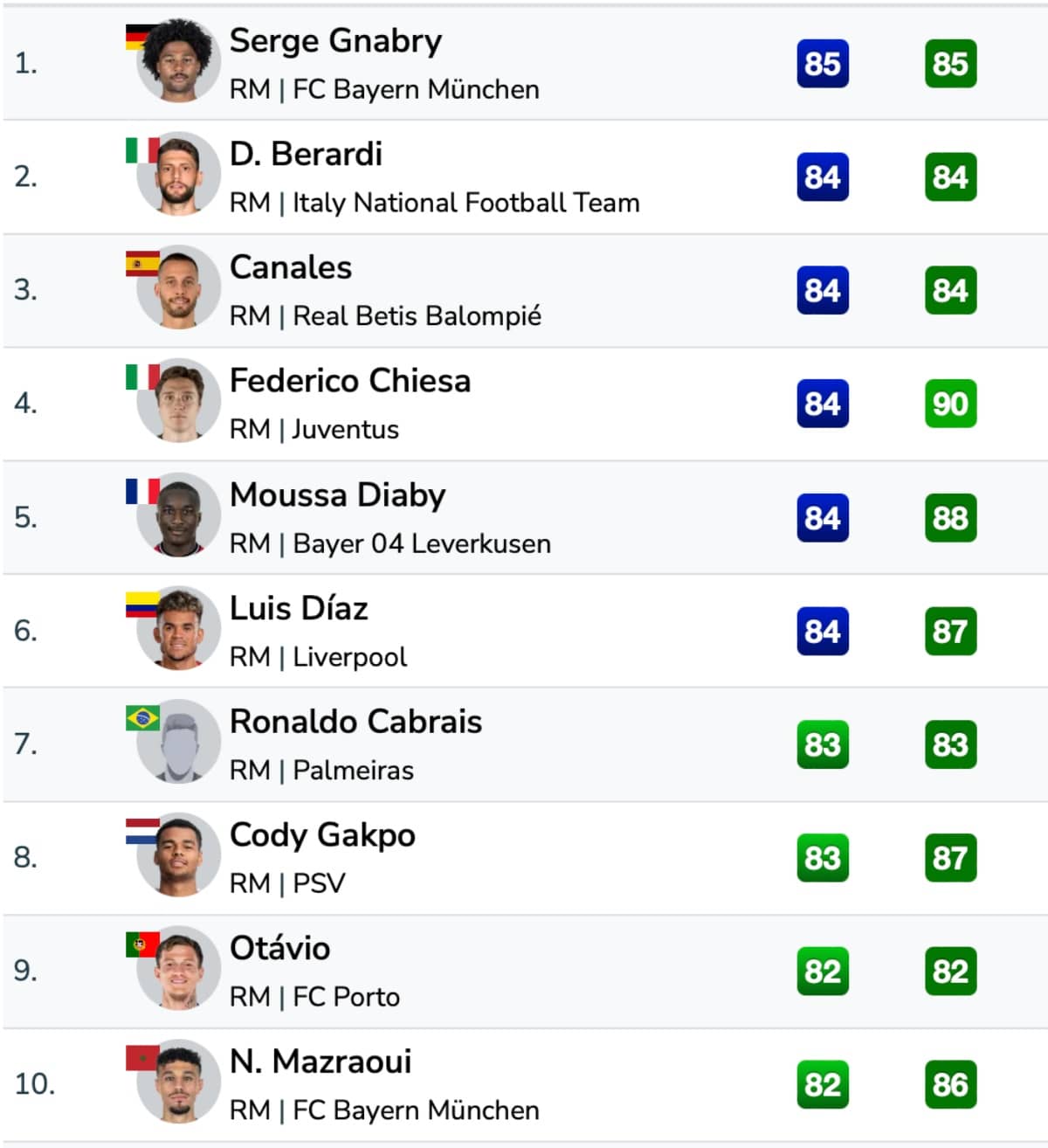Click Serge Gnabry's player photo
Image resolution: width=1048 pixels, height=1148 pixels.
(x=178, y=61)
